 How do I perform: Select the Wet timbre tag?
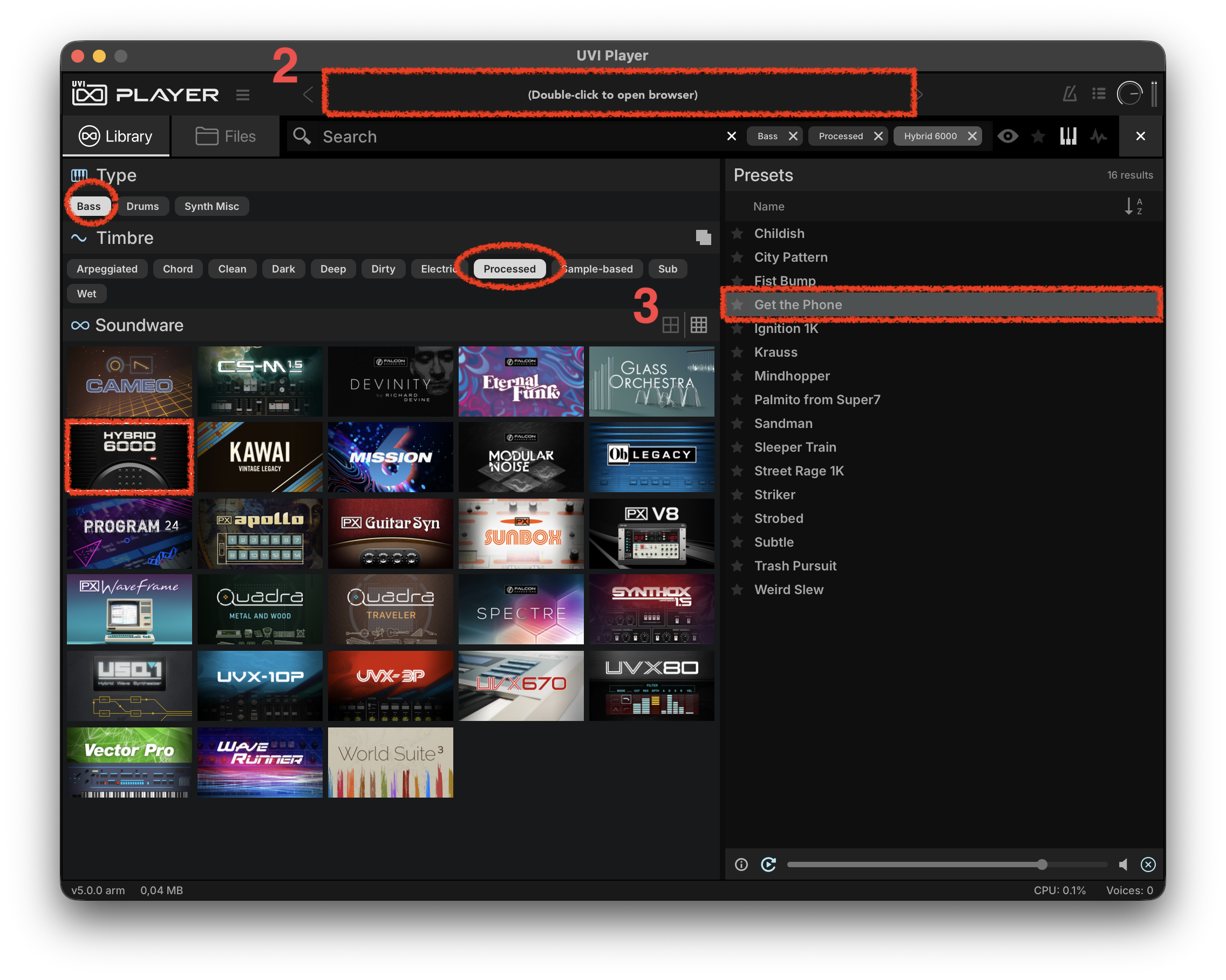pos(86,294)
